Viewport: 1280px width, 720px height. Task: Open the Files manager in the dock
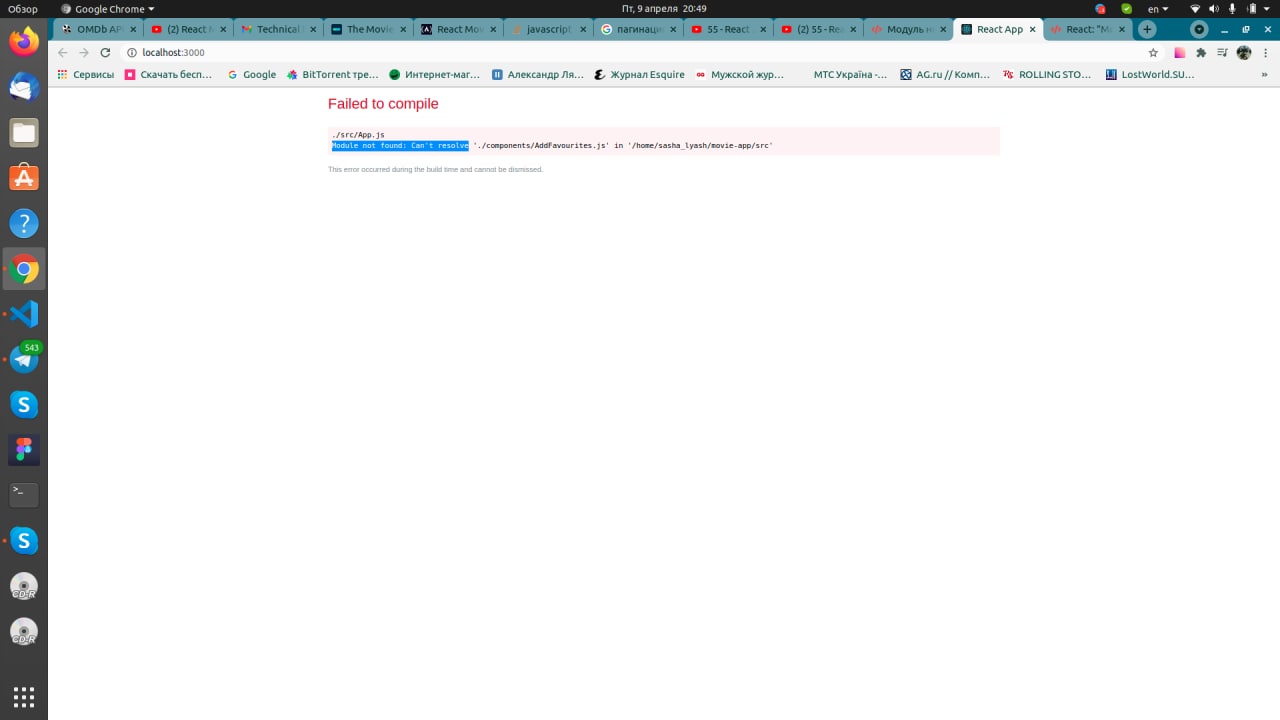[24, 133]
